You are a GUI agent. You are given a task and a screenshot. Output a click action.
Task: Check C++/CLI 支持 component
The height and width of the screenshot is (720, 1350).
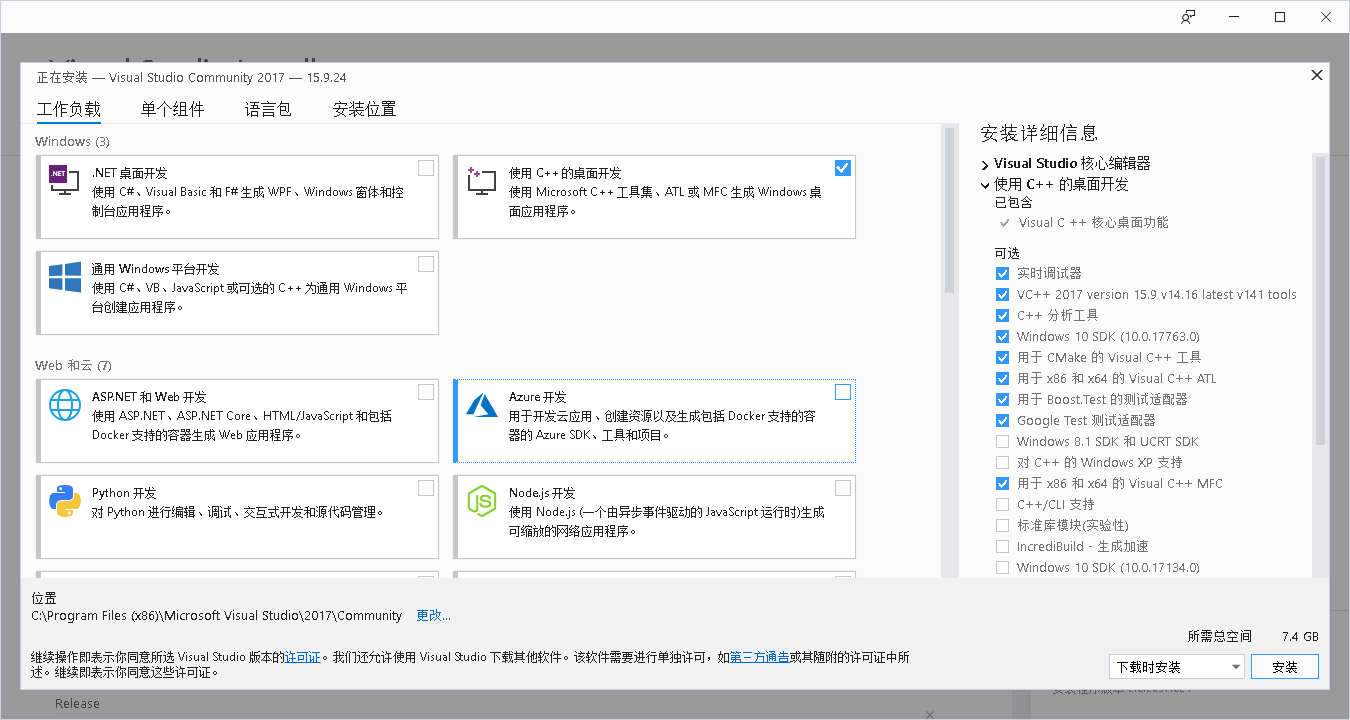[x=1002, y=504]
